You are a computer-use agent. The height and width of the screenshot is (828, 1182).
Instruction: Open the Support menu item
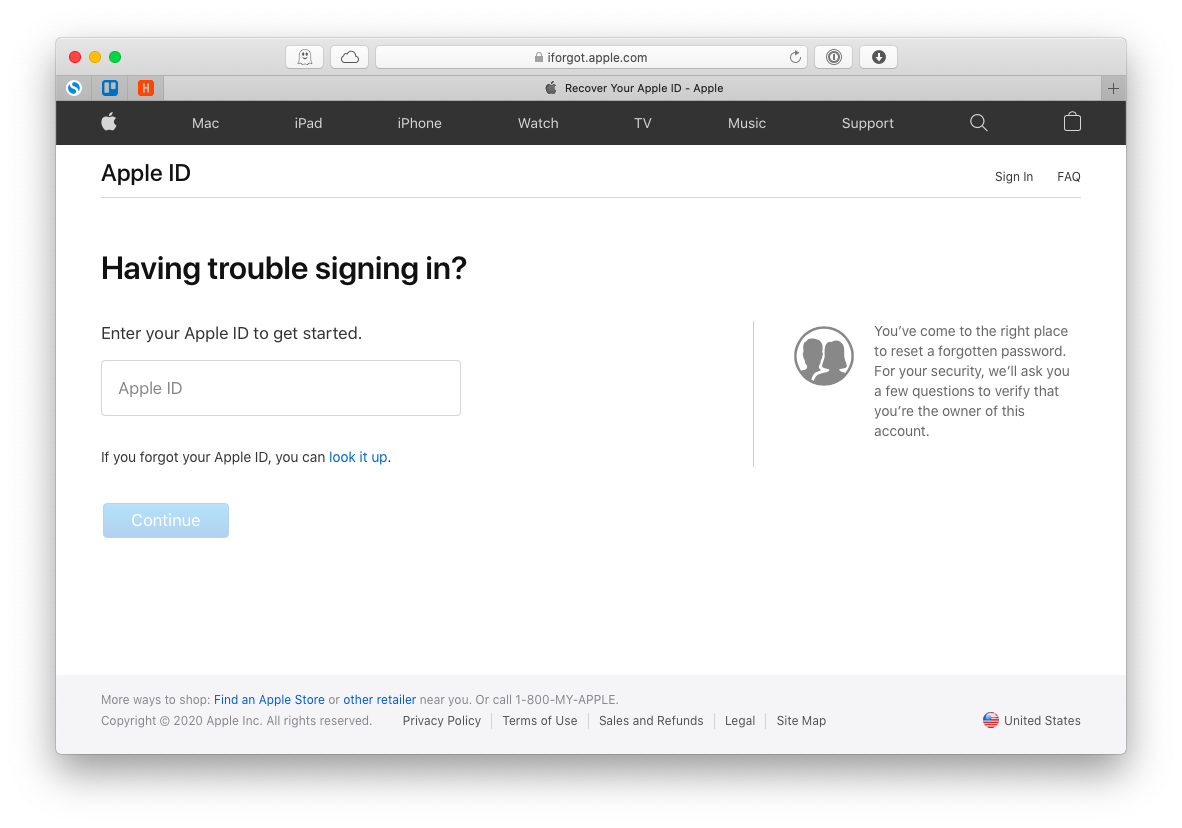[867, 123]
